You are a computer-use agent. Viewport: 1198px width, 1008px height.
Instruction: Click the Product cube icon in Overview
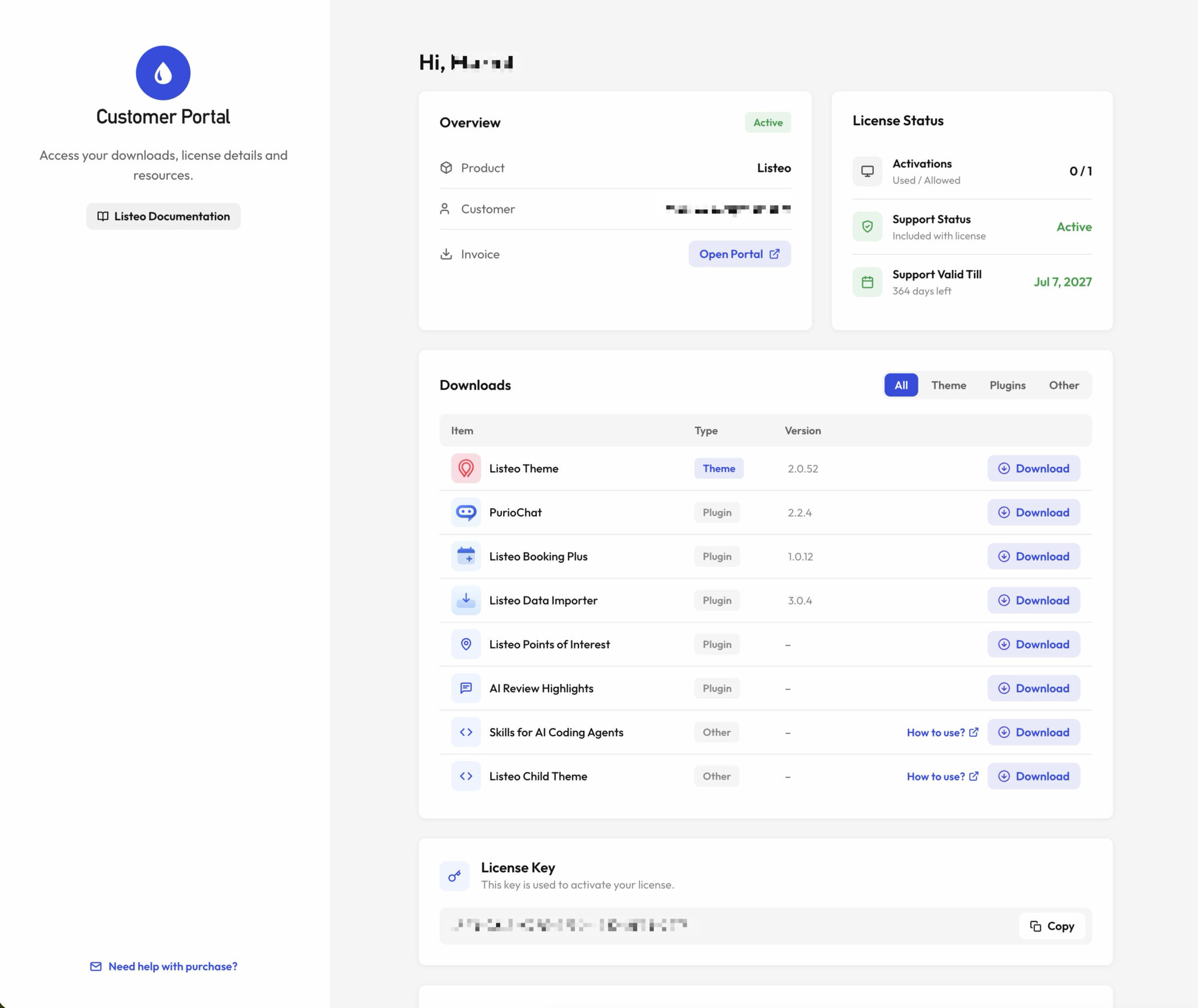coord(446,168)
